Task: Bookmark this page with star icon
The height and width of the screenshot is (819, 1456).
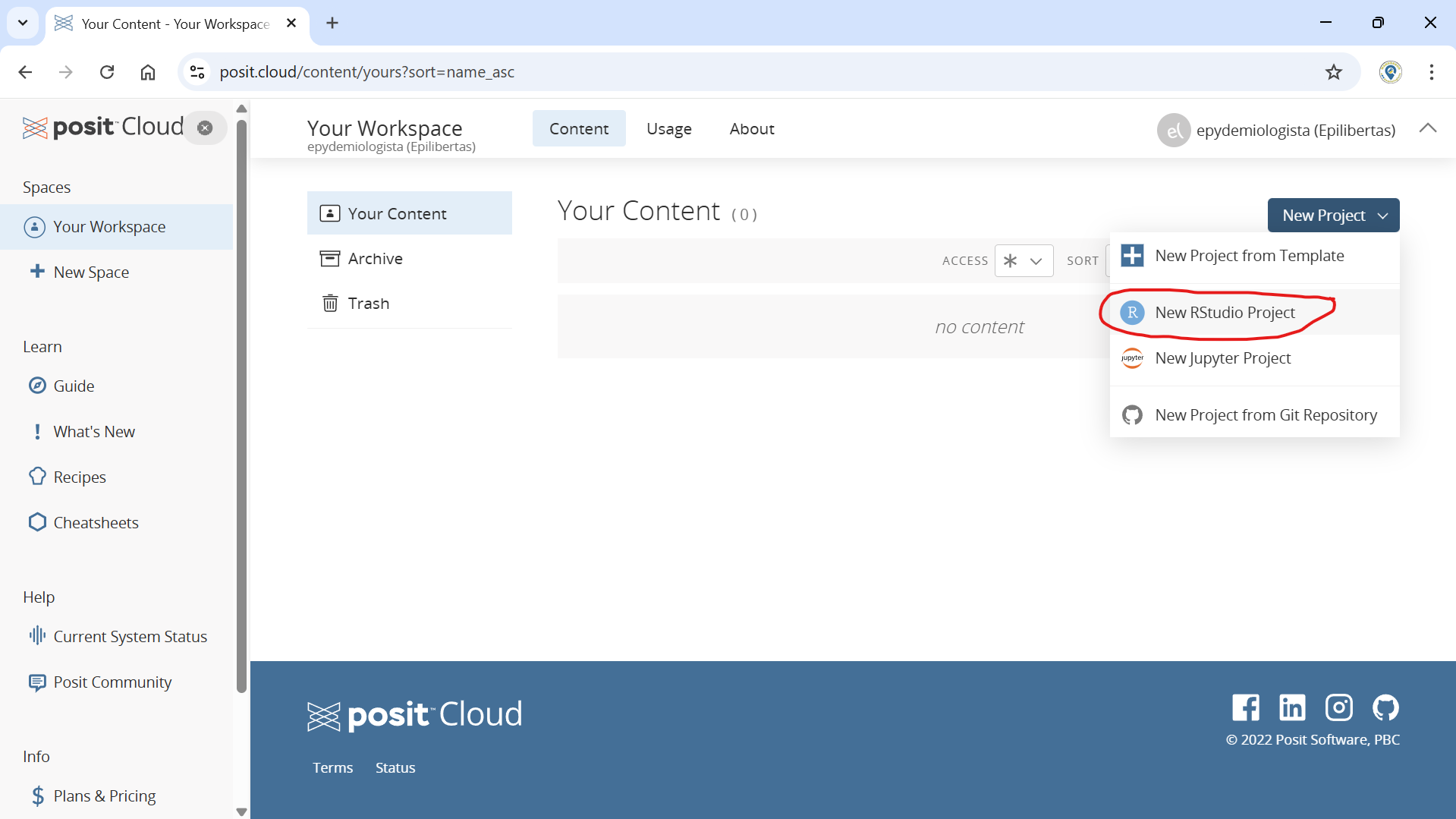Action: [1333, 72]
